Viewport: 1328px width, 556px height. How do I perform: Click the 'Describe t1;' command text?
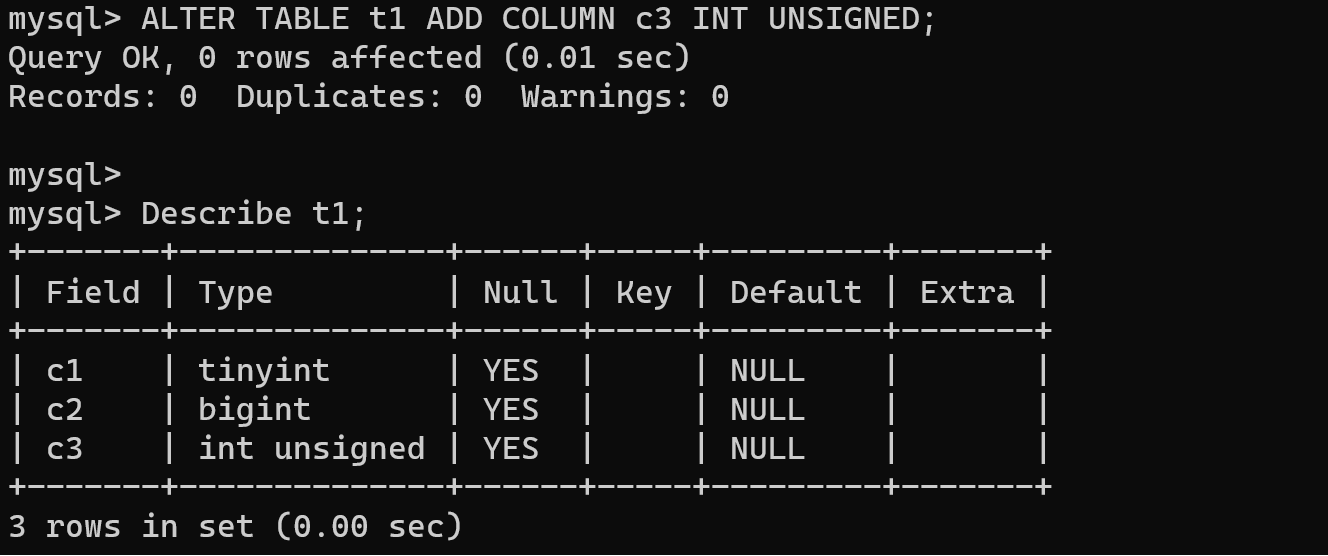tap(254, 214)
